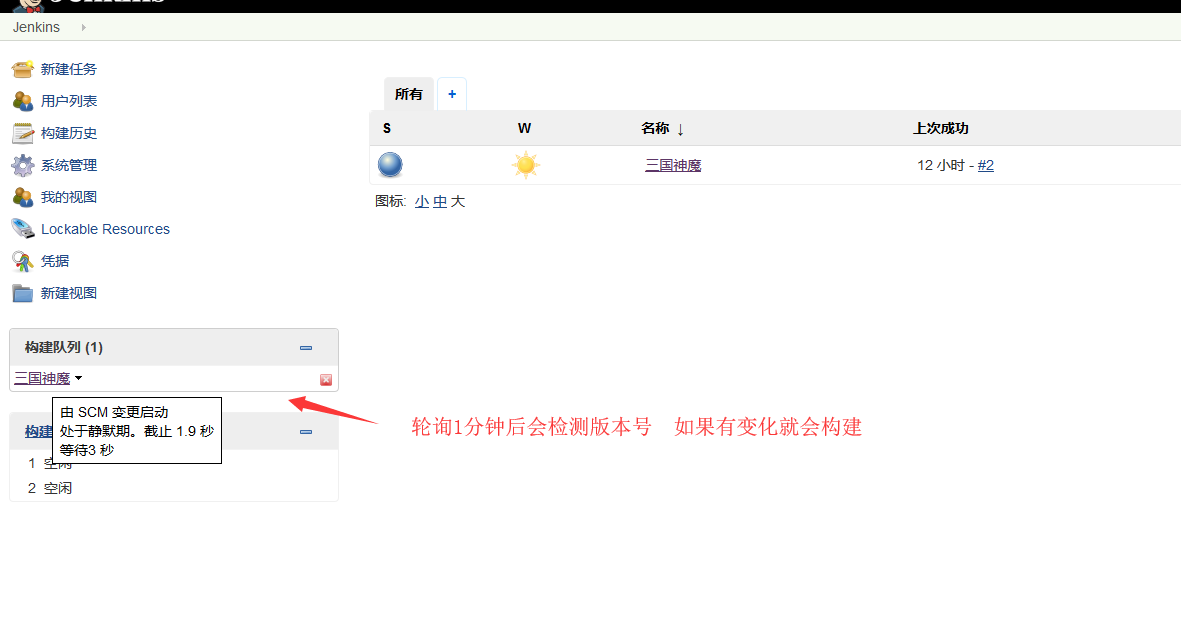Open the 三国神魔 job link in table
Screen dimensions: 1181x637
[673, 165]
